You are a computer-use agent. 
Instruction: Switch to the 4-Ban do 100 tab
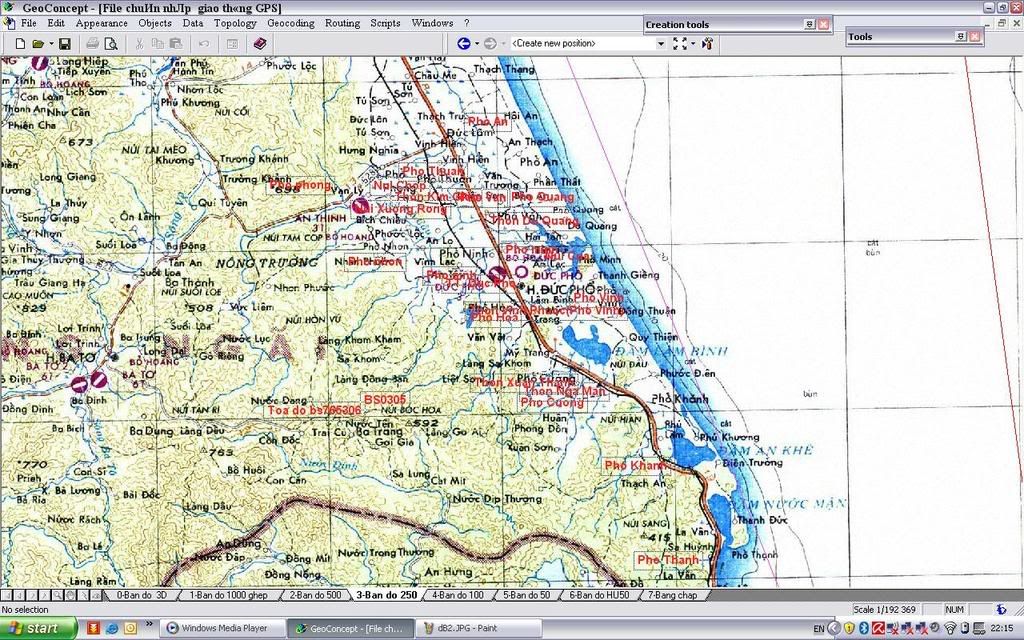tap(458, 595)
